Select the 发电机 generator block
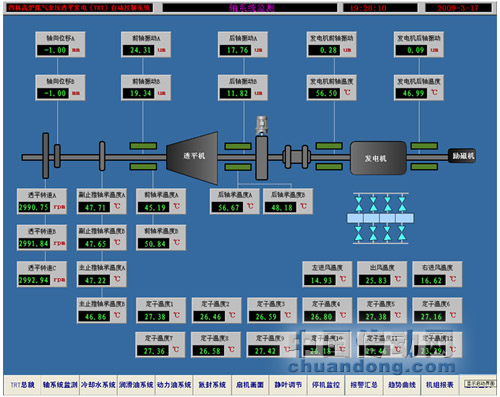 coord(378,158)
